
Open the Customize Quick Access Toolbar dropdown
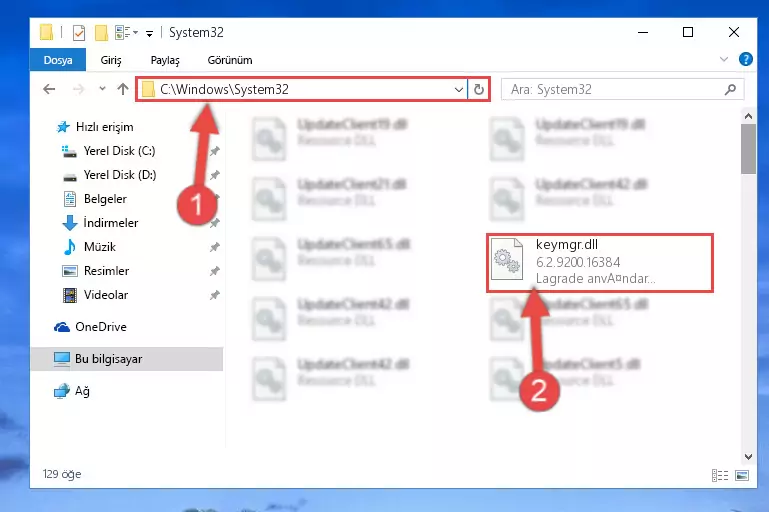(x=149, y=33)
